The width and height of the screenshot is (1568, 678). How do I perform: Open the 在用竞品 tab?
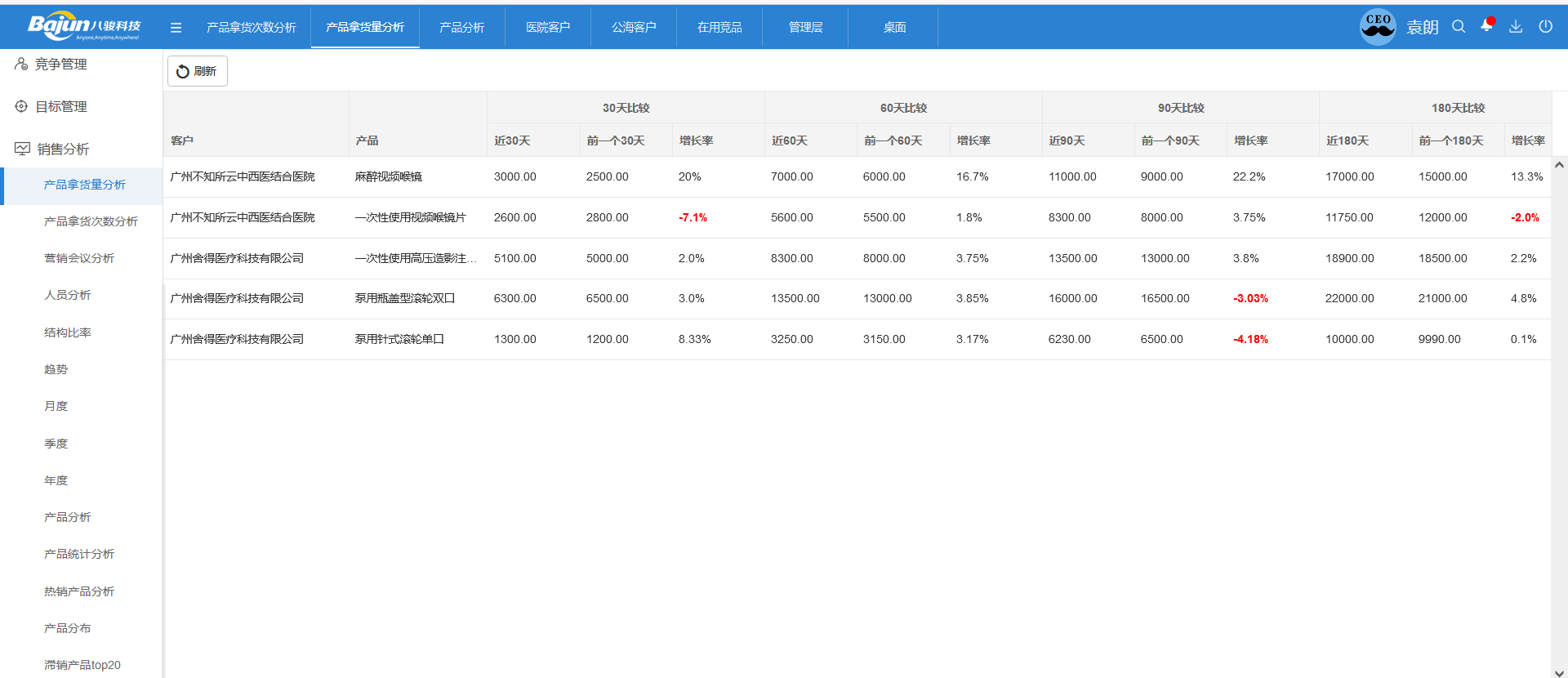719,28
